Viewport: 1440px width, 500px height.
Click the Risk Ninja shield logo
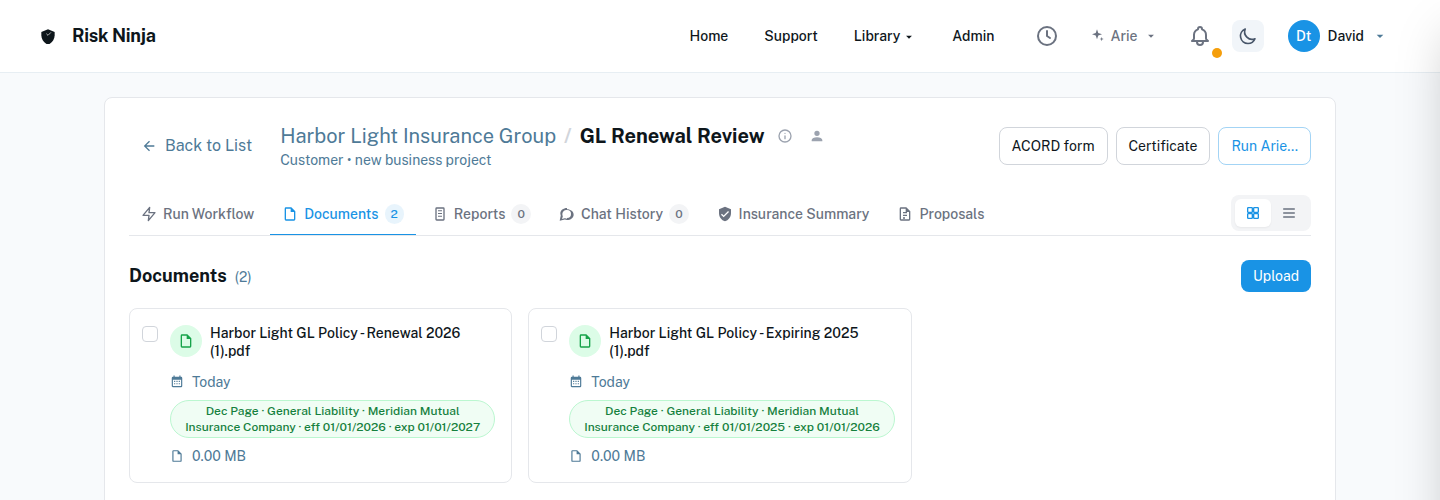pyautogui.click(x=48, y=36)
